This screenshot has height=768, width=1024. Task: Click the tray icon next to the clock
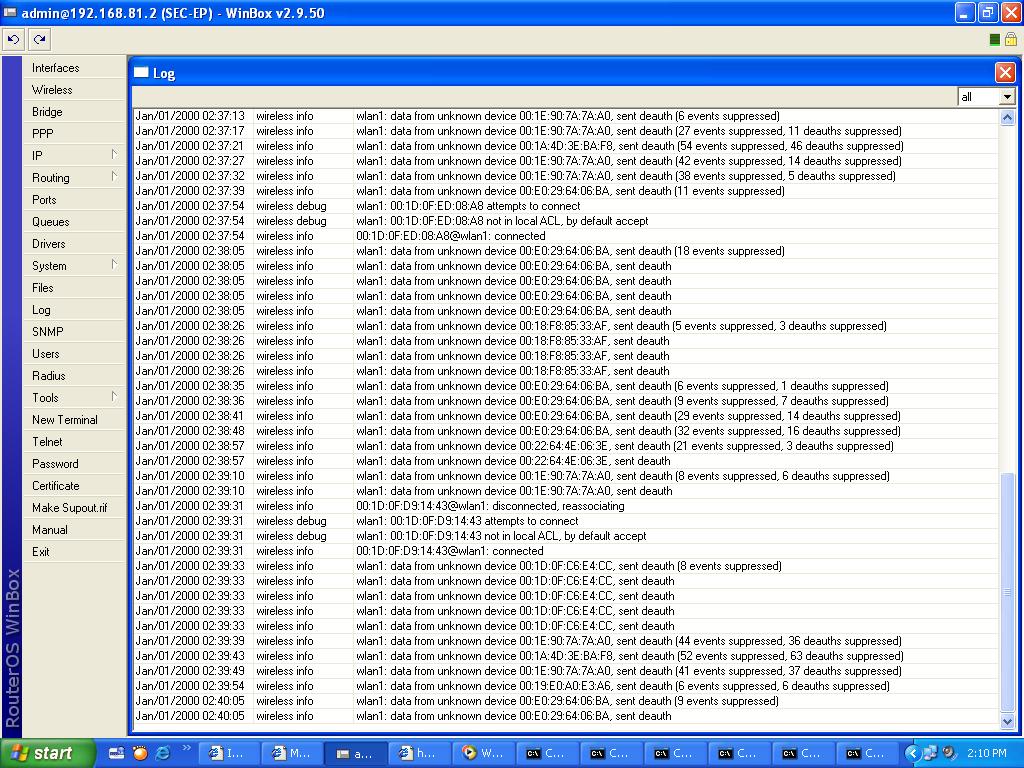click(x=949, y=753)
